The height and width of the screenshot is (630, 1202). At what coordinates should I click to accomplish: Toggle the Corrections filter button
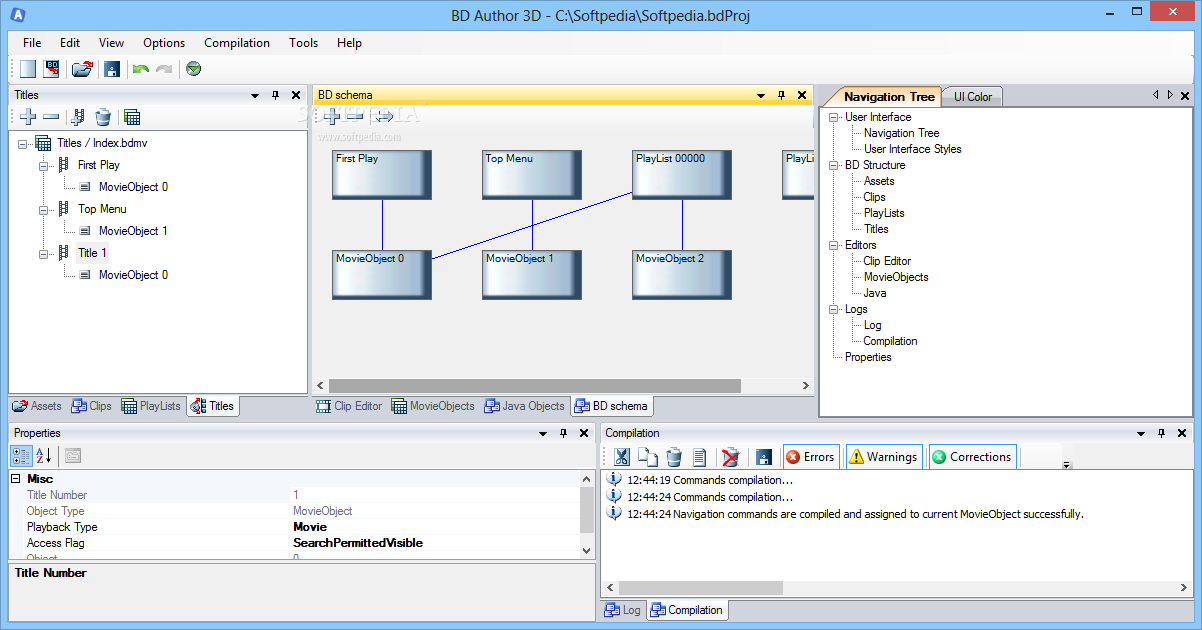972,457
